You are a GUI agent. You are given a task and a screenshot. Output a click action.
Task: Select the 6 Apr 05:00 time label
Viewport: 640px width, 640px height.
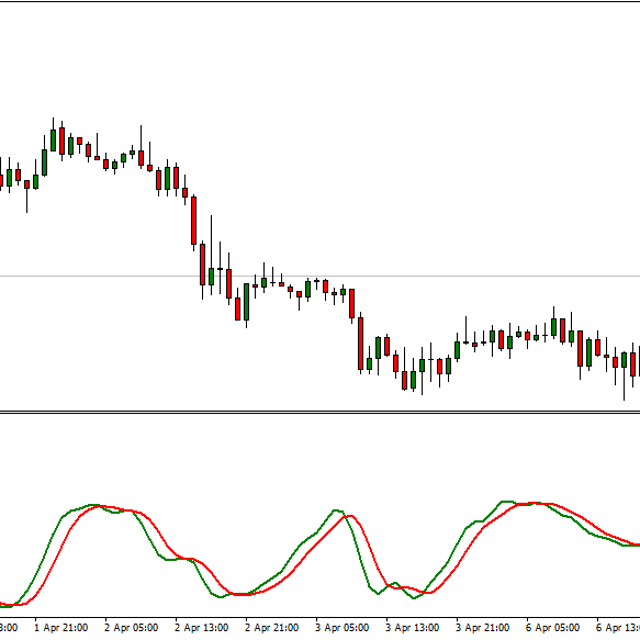click(x=554, y=628)
